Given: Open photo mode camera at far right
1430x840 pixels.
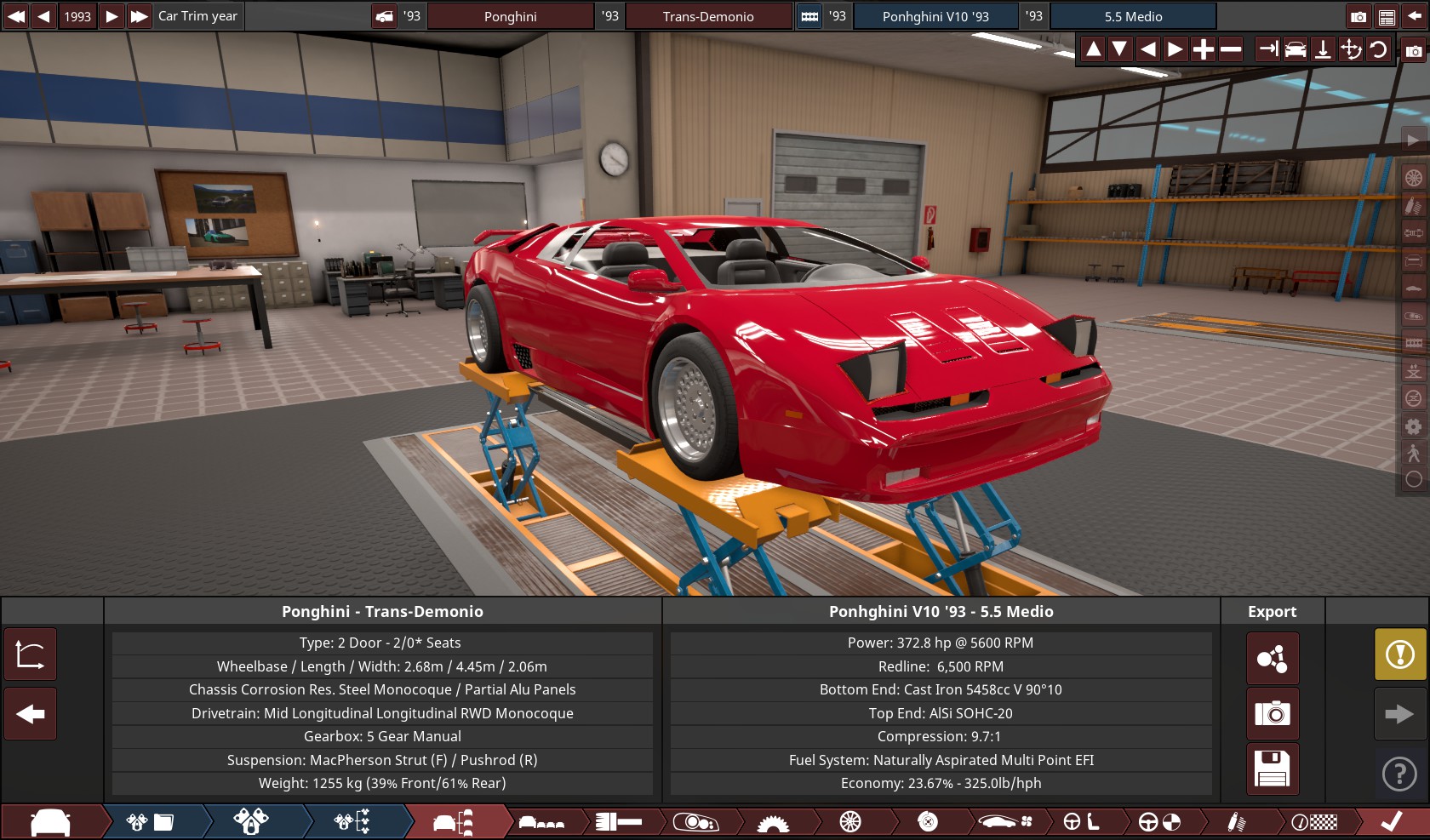Looking at the screenshot, I should click(1414, 51).
